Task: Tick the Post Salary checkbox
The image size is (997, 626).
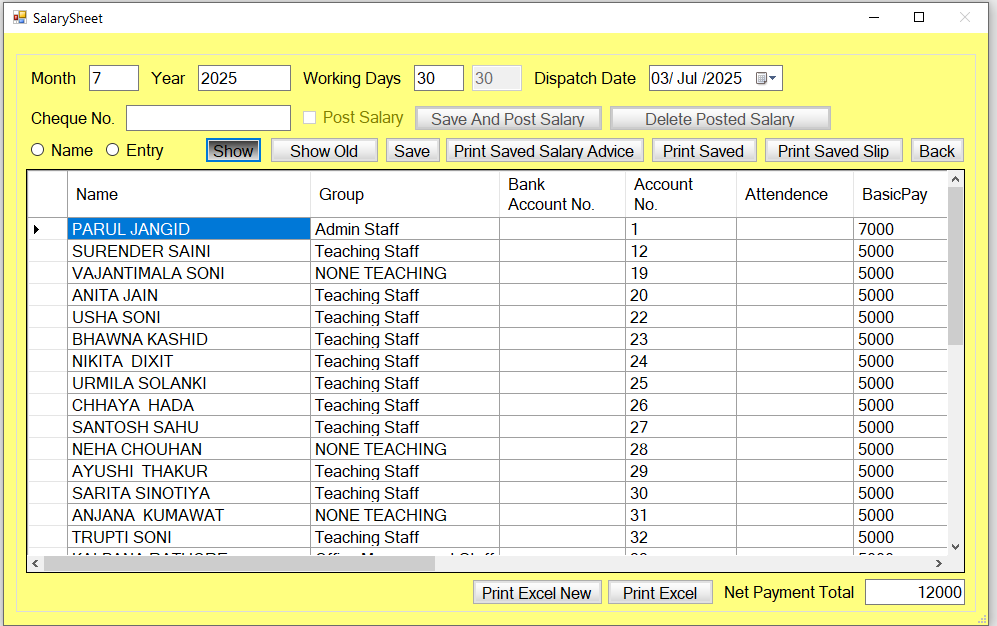Action: (310, 118)
